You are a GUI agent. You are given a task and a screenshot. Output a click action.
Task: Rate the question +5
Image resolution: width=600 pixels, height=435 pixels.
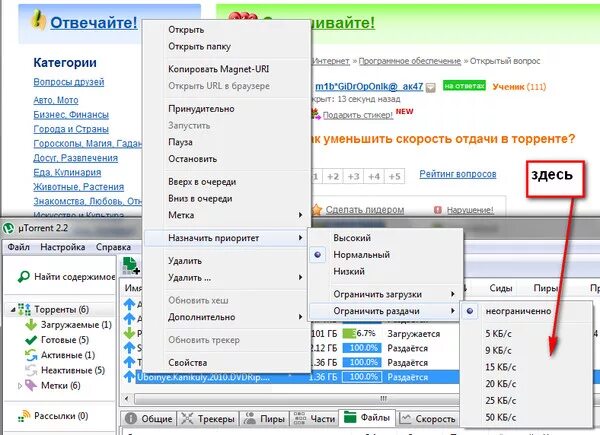pos(395,176)
